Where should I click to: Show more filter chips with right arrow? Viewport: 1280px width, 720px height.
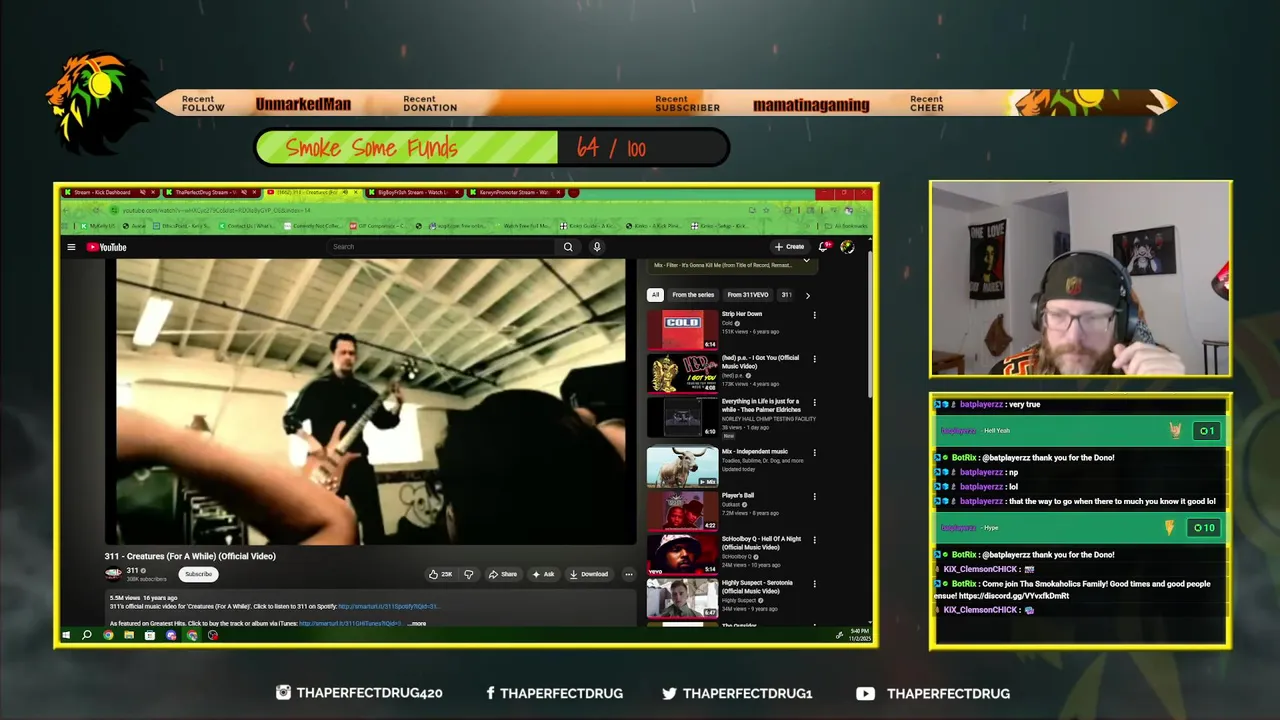click(x=807, y=295)
